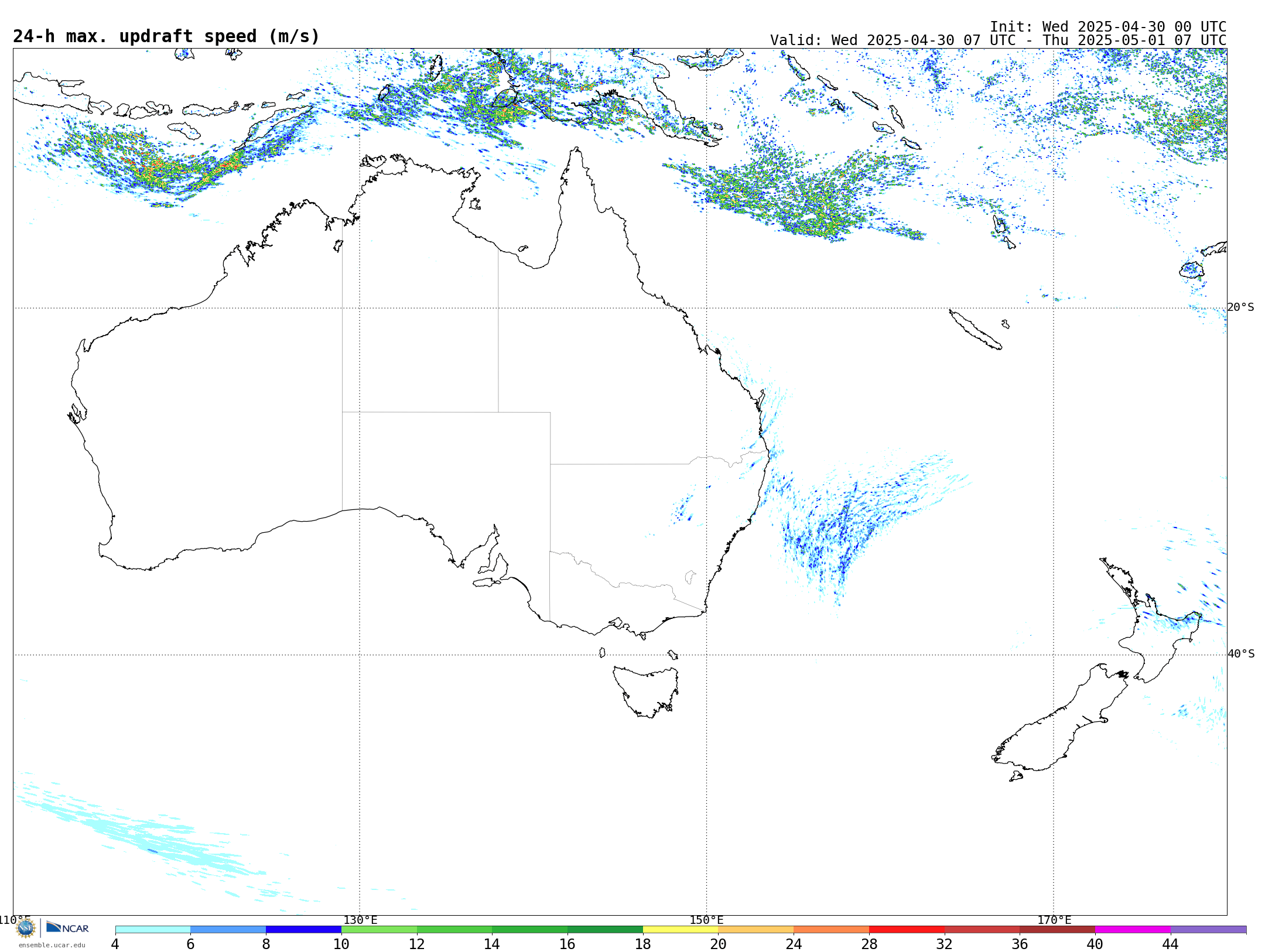Click the '40°S' latitude label
This screenshot has height=952, width=1265.
[x=1241, y=654]
